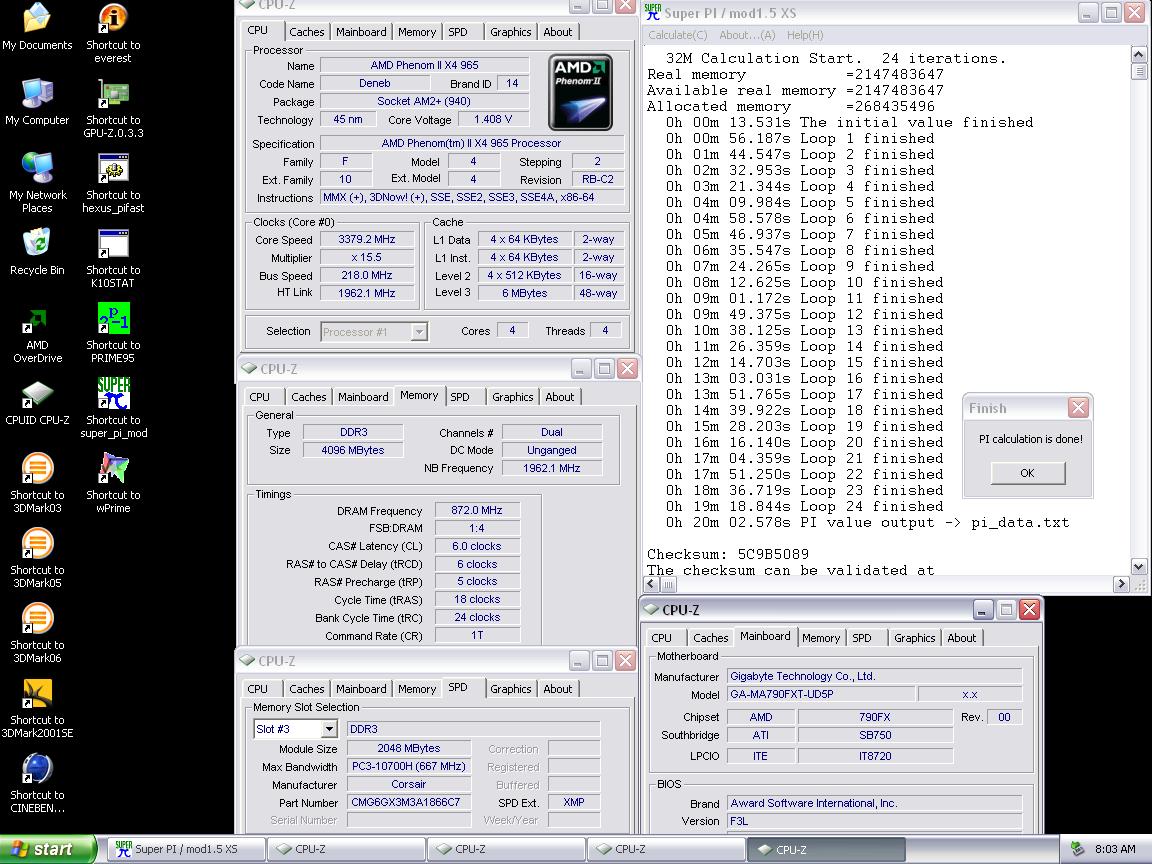The width and height of the screenshot is (1152, 864).
Task: Click the DRAM Frequency 872.0 MHz value
Action: pos(477,510)
